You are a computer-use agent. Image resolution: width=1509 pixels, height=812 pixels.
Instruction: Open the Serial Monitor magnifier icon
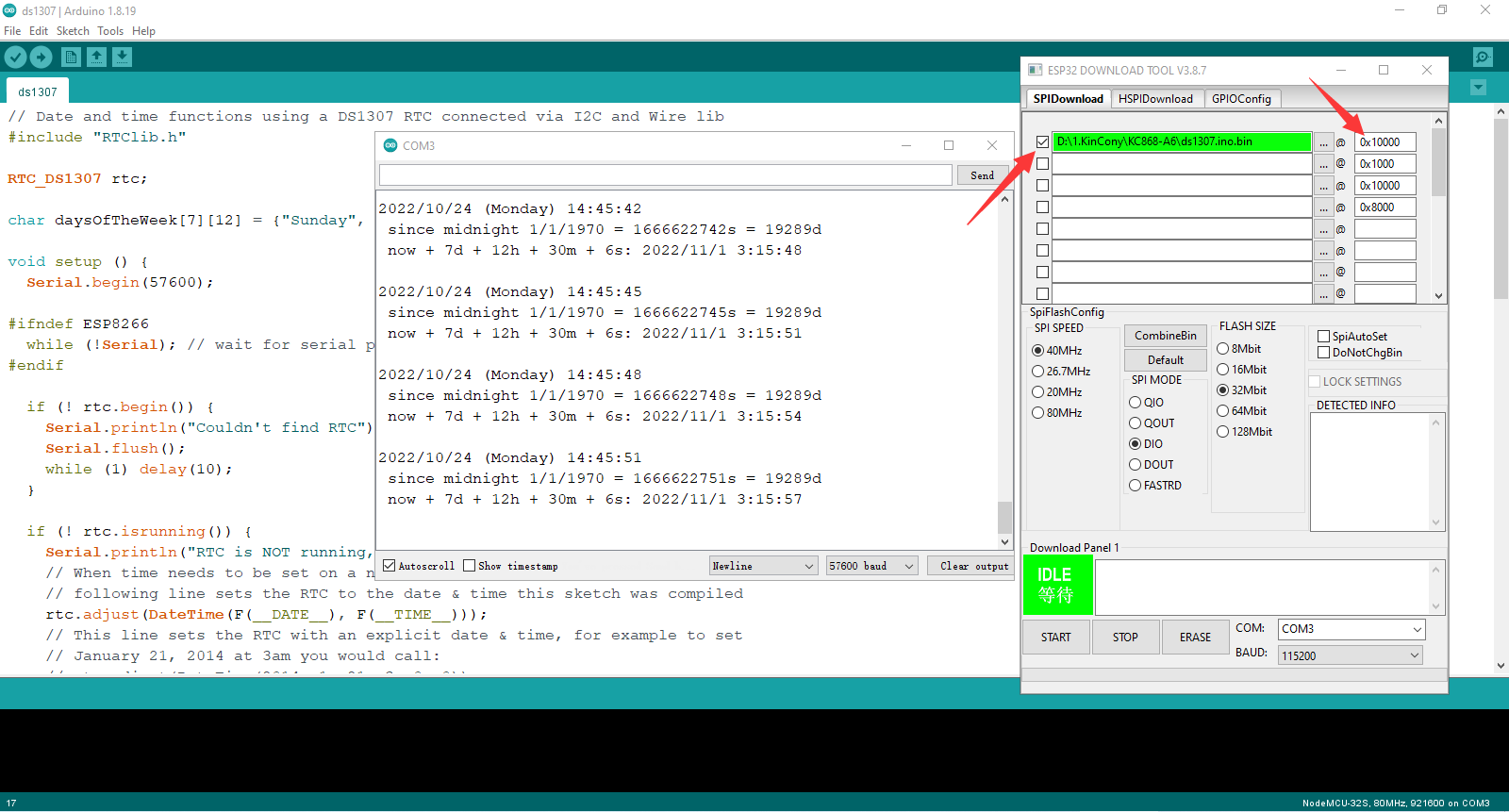pos(1483,58)
